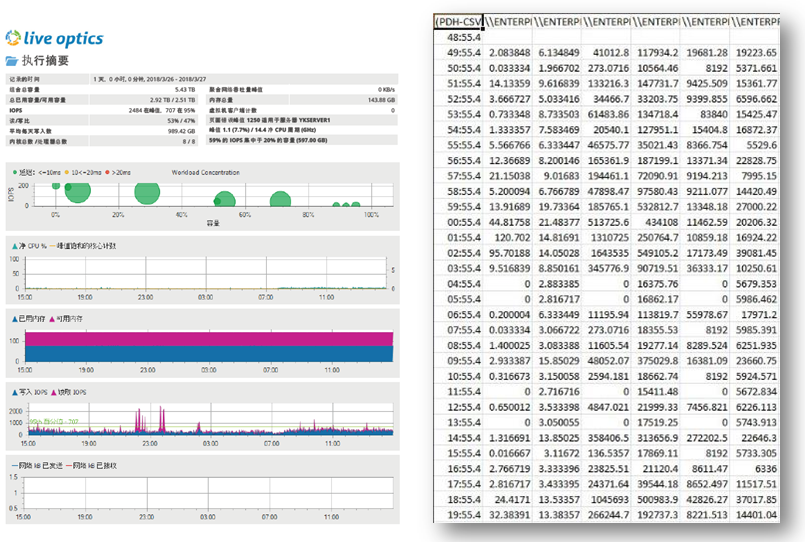Select cell with value 44.81758
The image size is (805, 542).
point(508,222)
